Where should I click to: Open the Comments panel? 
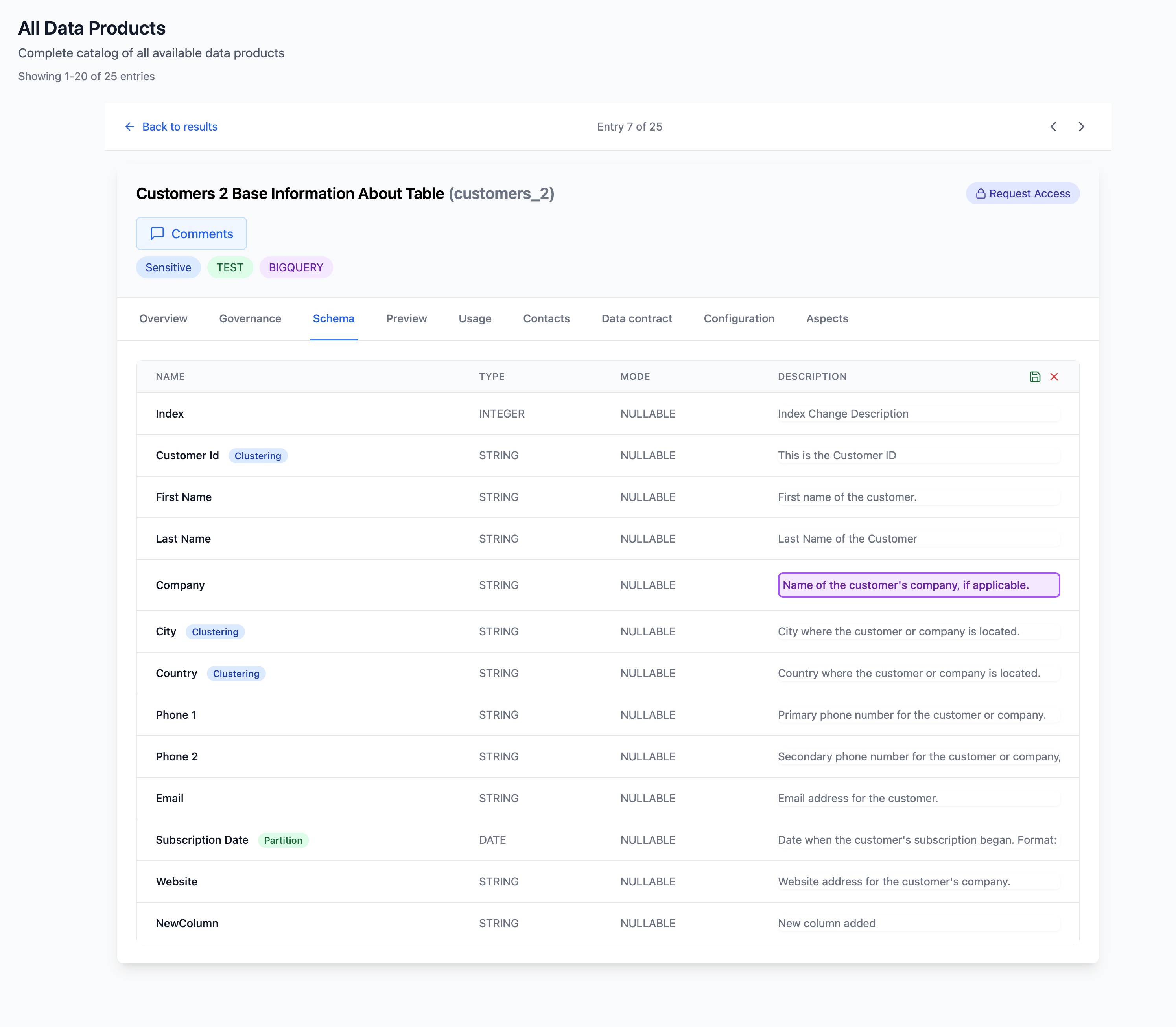[192, 233]
